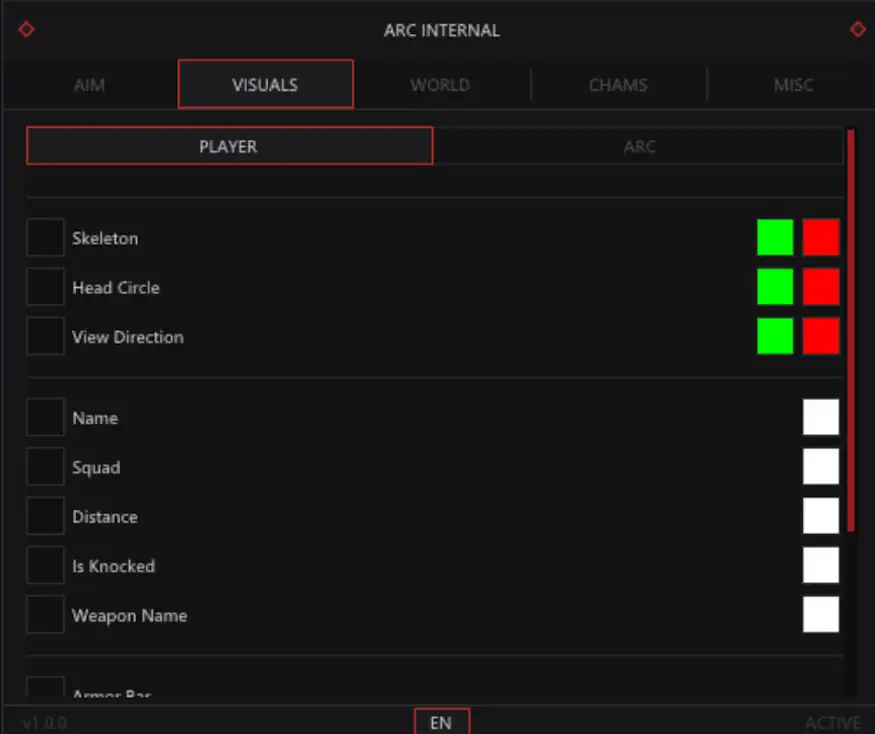Check the View Direction option
875x734 pixels.
(45, 336)
